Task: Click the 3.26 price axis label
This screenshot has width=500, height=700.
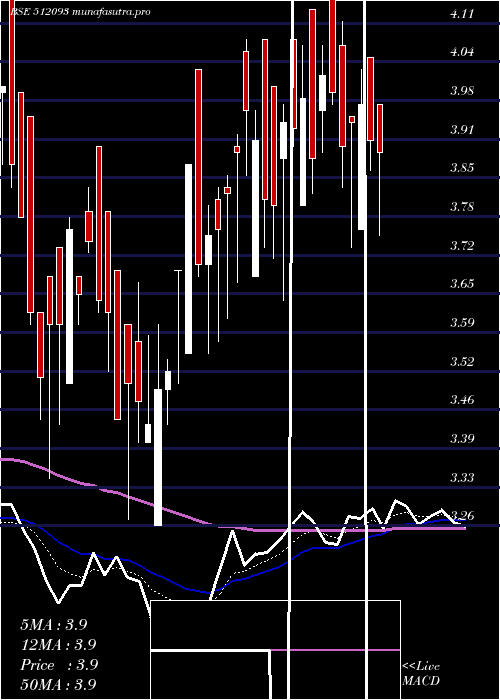Action: click(462, 516)
